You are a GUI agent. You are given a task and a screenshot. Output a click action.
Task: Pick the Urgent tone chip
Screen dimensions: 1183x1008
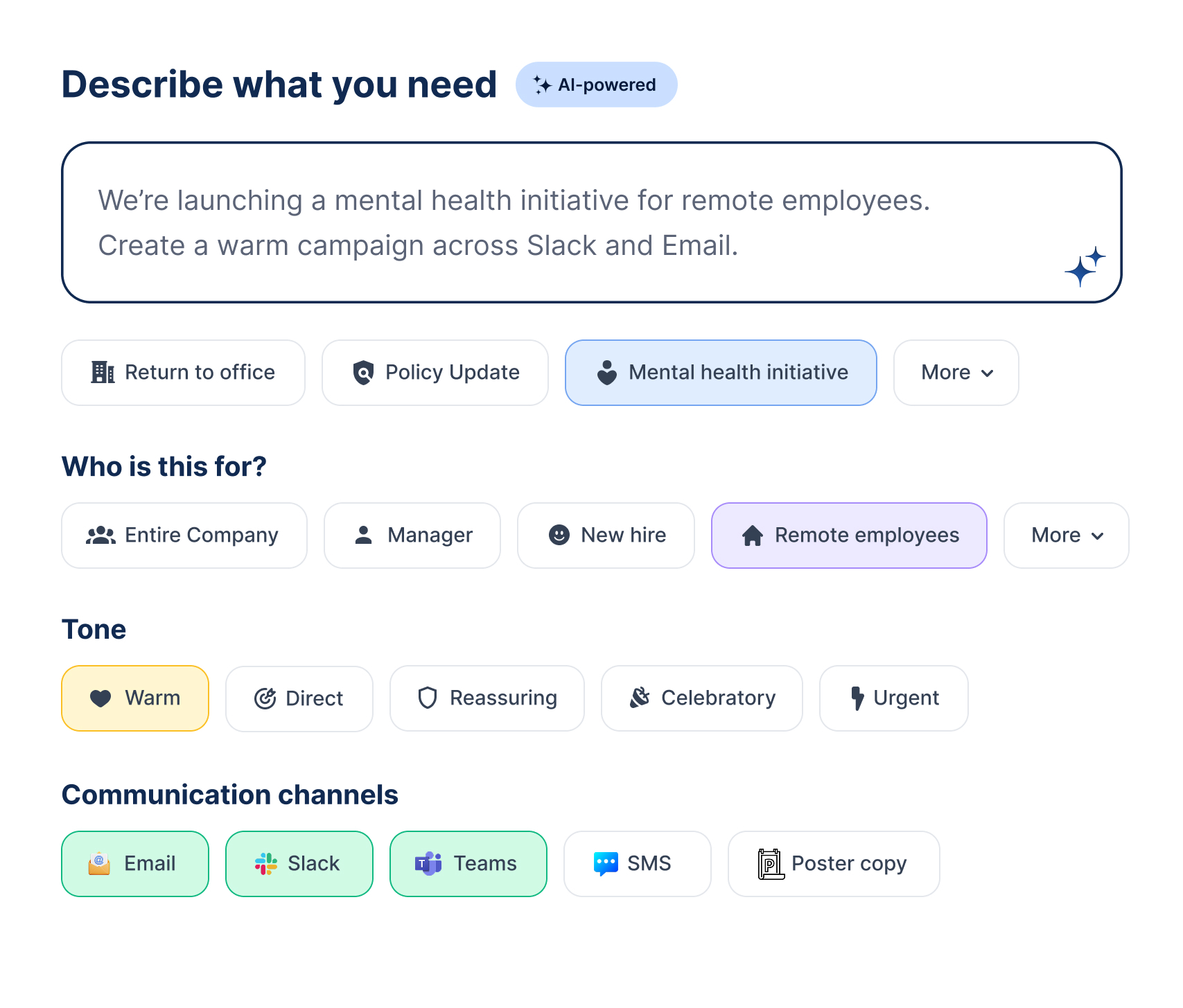point(894,698)
